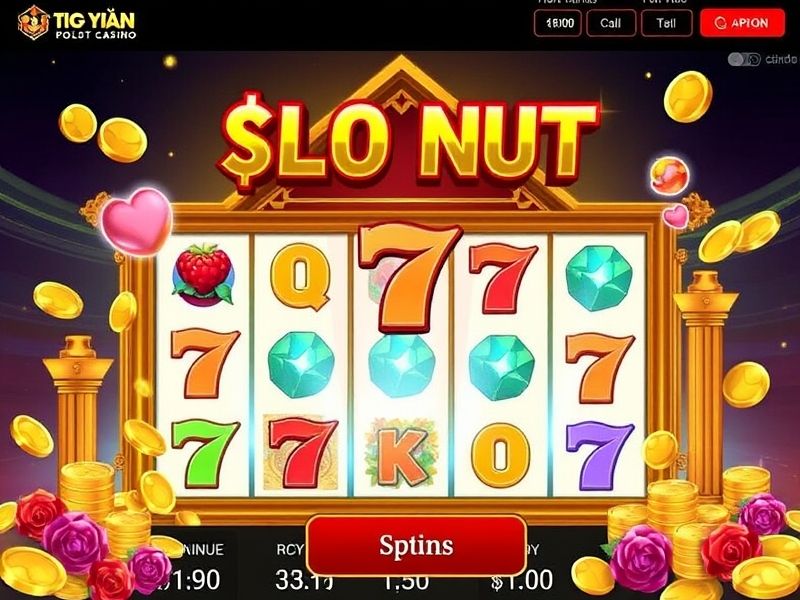This screenshot has width=800, height=600.
Task: Select the purple 7 symbol
Action: [600, 453]
